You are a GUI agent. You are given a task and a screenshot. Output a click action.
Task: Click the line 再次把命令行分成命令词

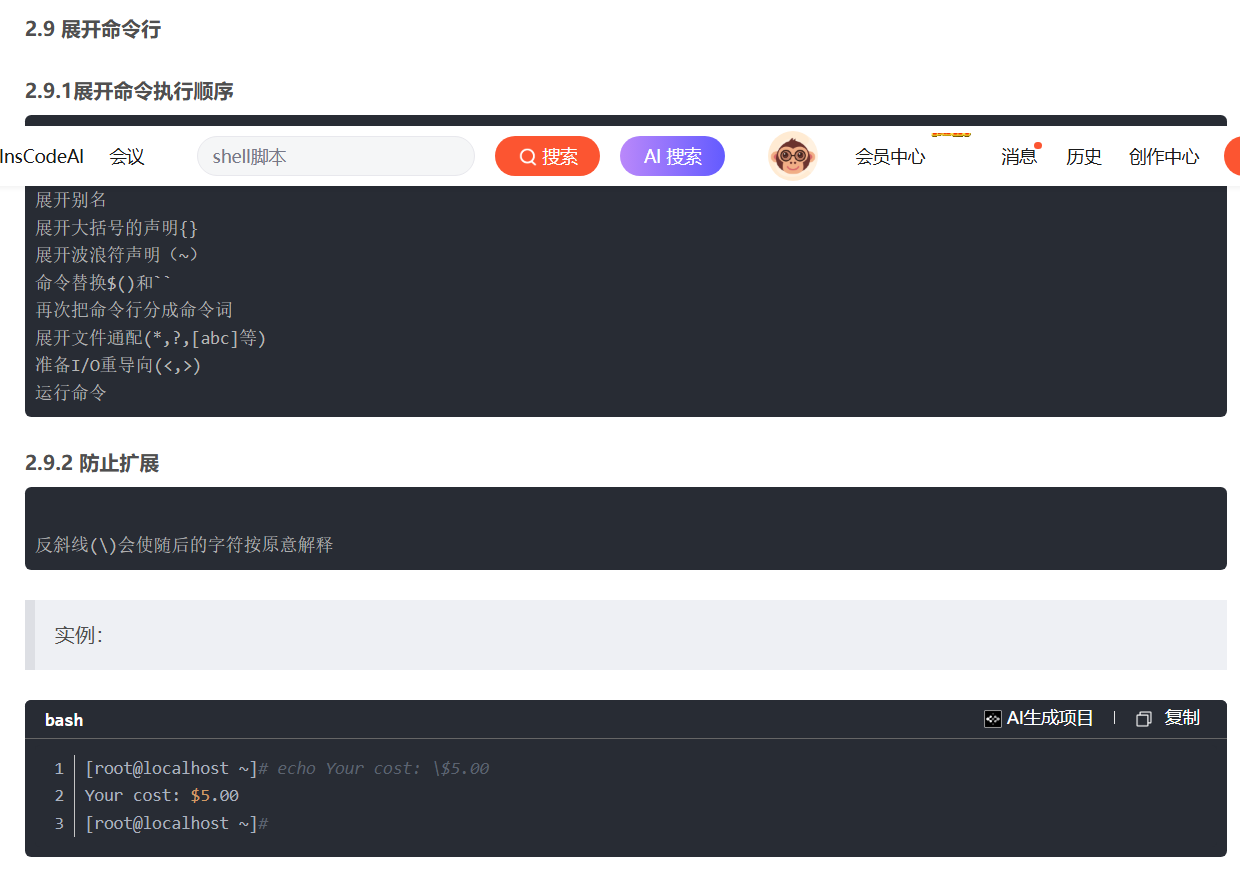pos(134,310)
